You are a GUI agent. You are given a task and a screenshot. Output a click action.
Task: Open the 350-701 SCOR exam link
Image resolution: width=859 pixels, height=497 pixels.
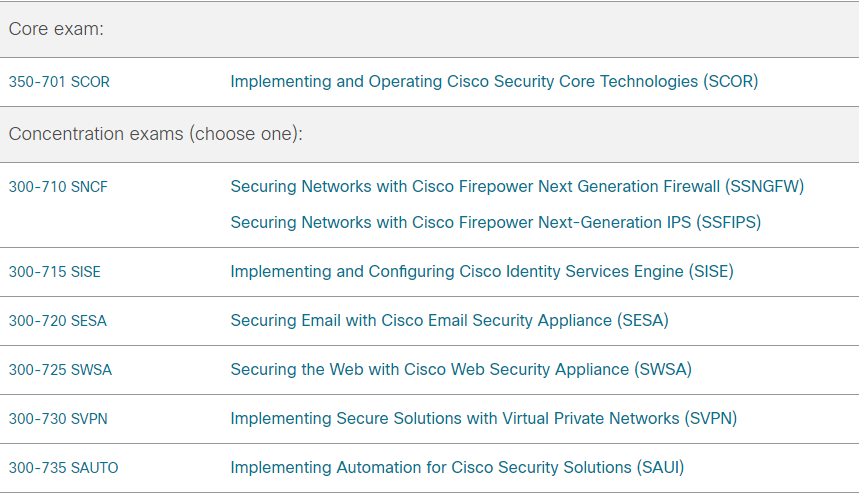tap(59, 82)
